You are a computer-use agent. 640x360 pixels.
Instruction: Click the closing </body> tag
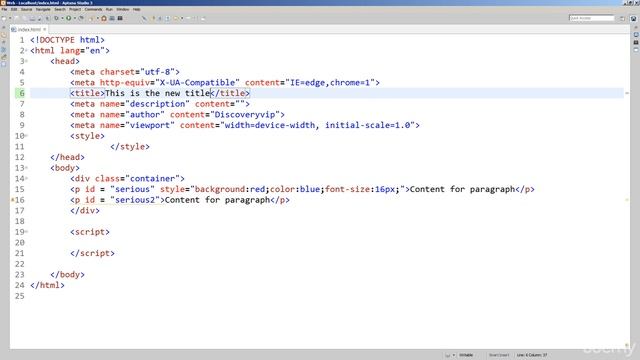click(67, 275)
